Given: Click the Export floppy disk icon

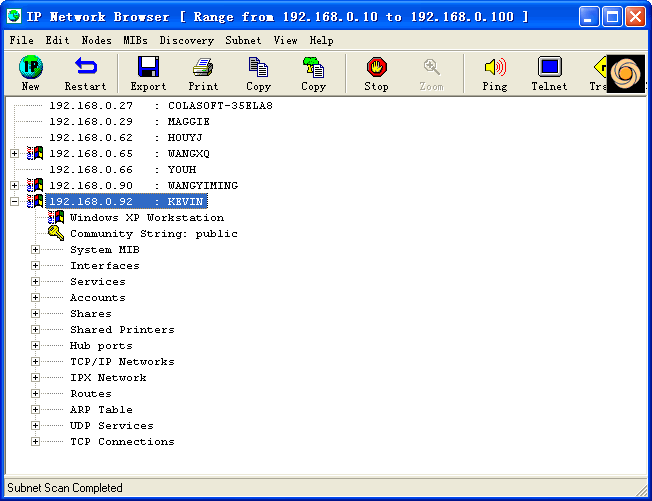Looking at the screenshot, I should (x=148, y=67).
